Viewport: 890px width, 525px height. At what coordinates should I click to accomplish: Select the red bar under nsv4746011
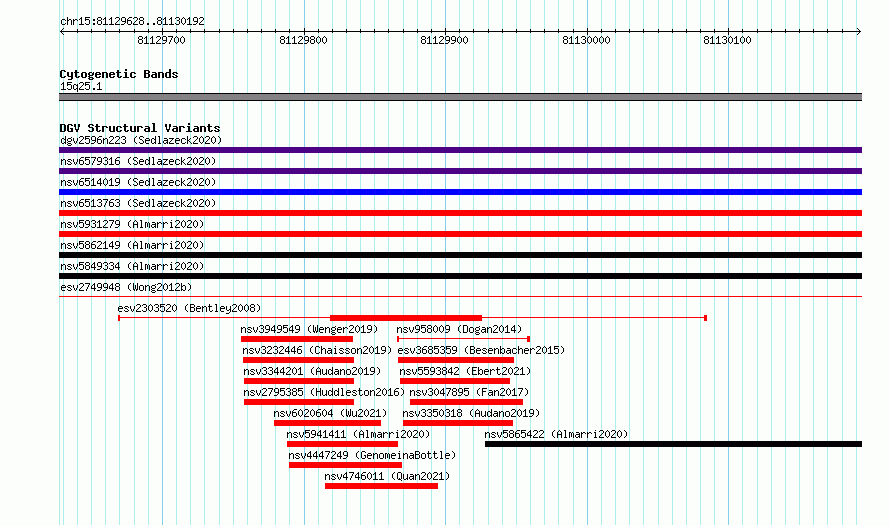tap(381, 486)
